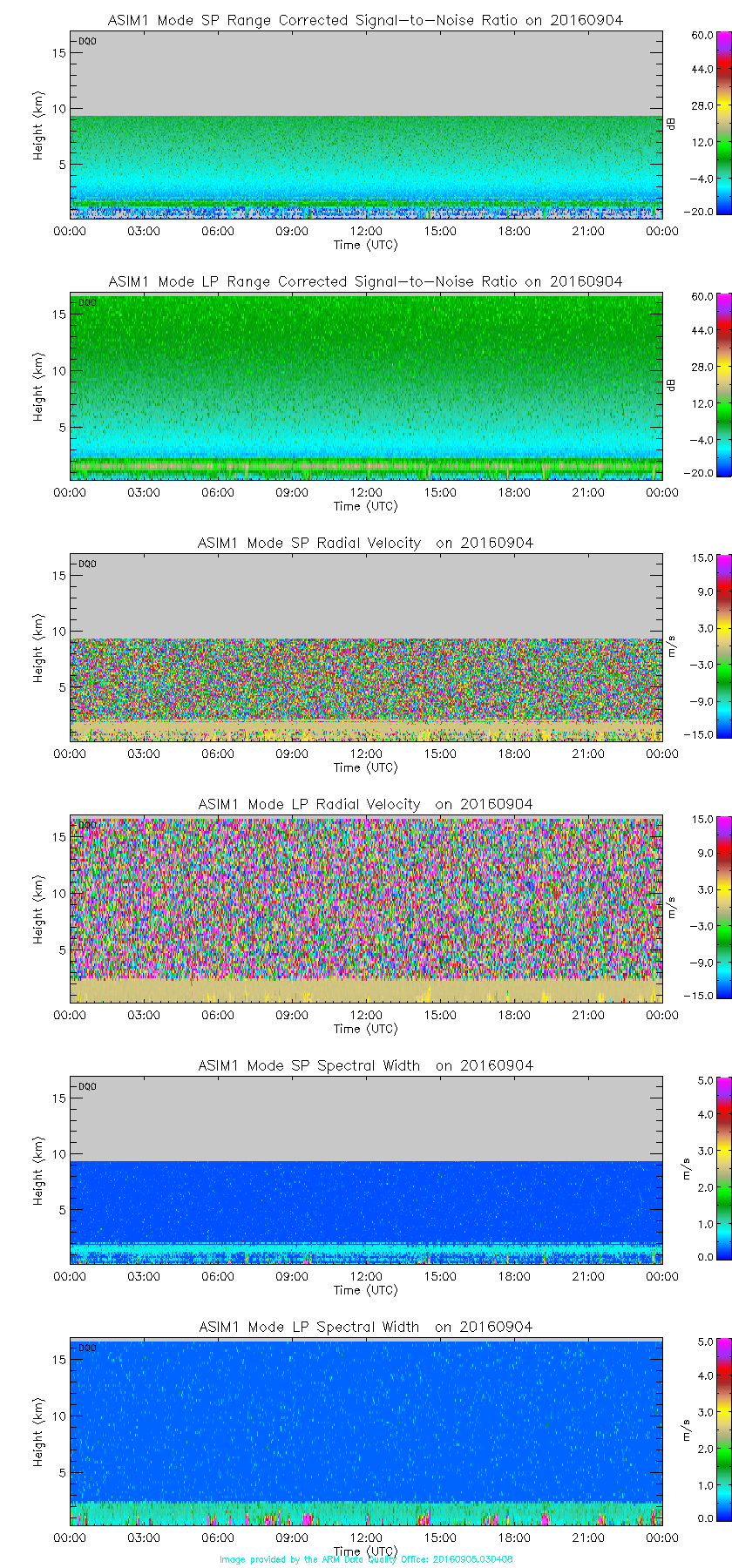Select the Mode SP Radial Velocity title
This screenshot has width=732, height=1568.
(365, 543)
